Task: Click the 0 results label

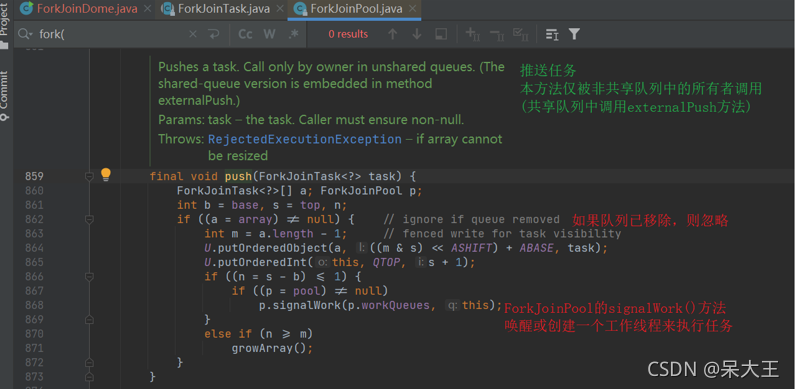Action: [348, 34]
